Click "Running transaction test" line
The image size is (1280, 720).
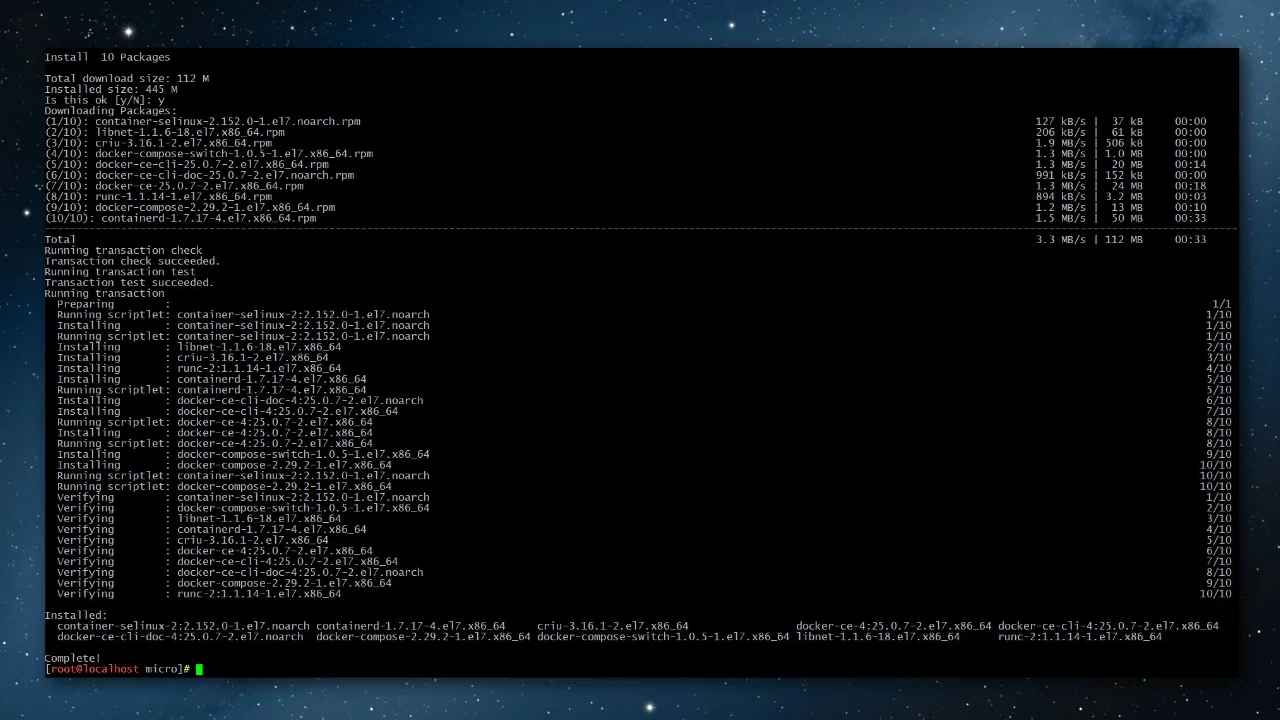point(120,272)
